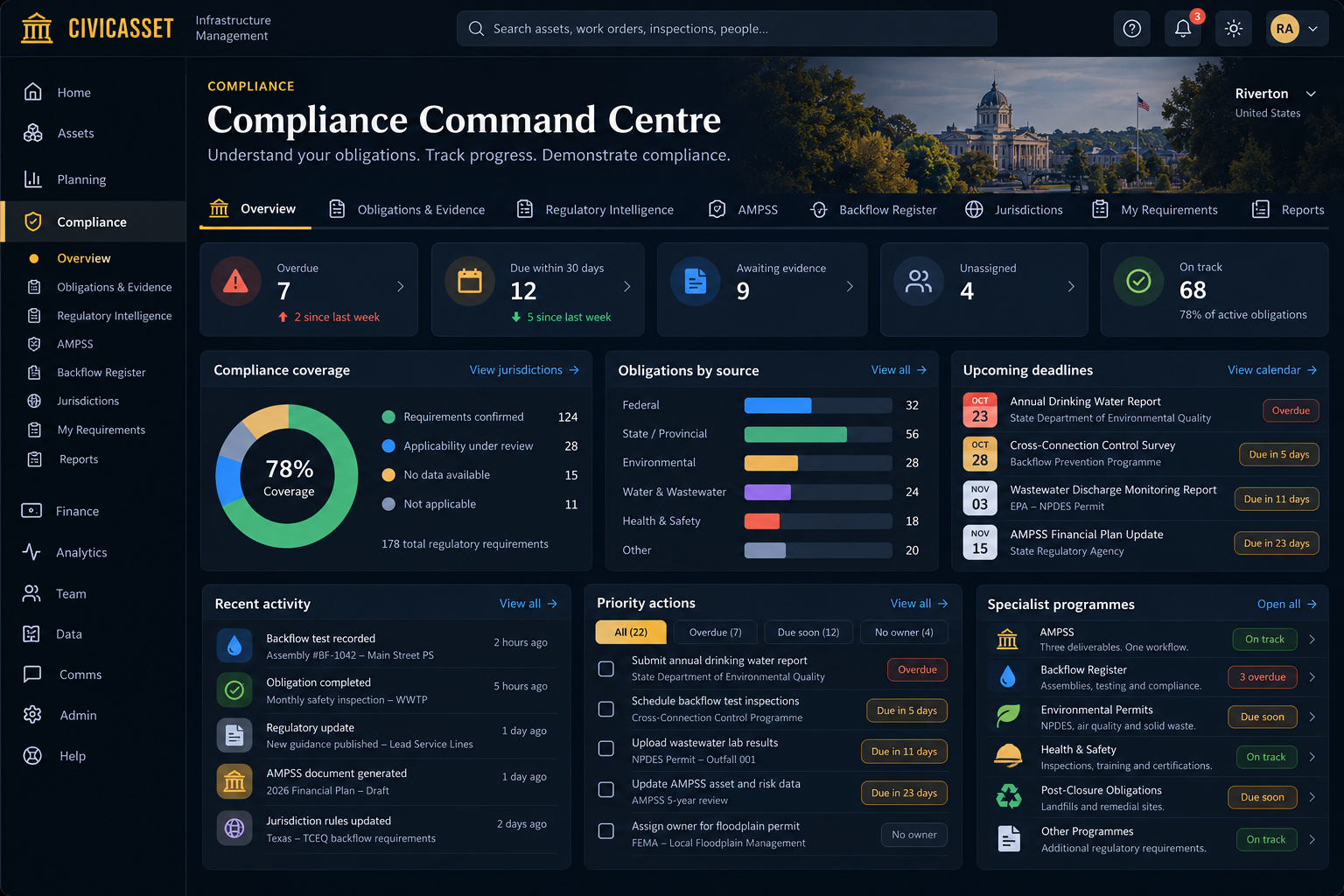1344x896 pixels.
Task: Switch to the Reports tab
Action: coord(1288,210)
